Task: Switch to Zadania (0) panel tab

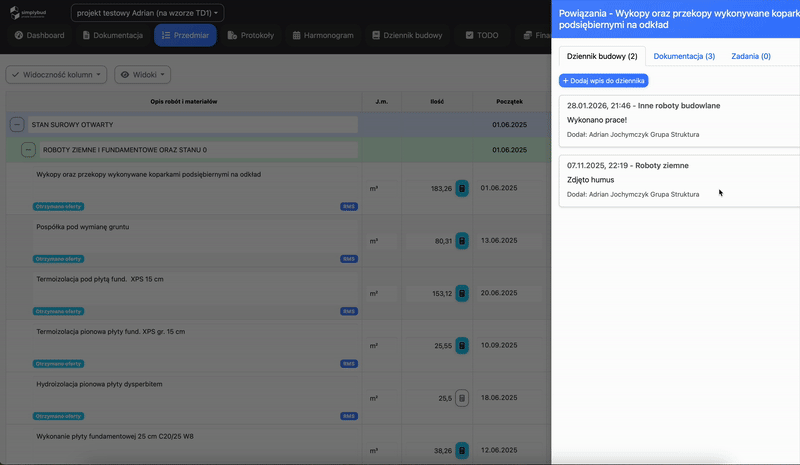Action: [x=751, y=56]
